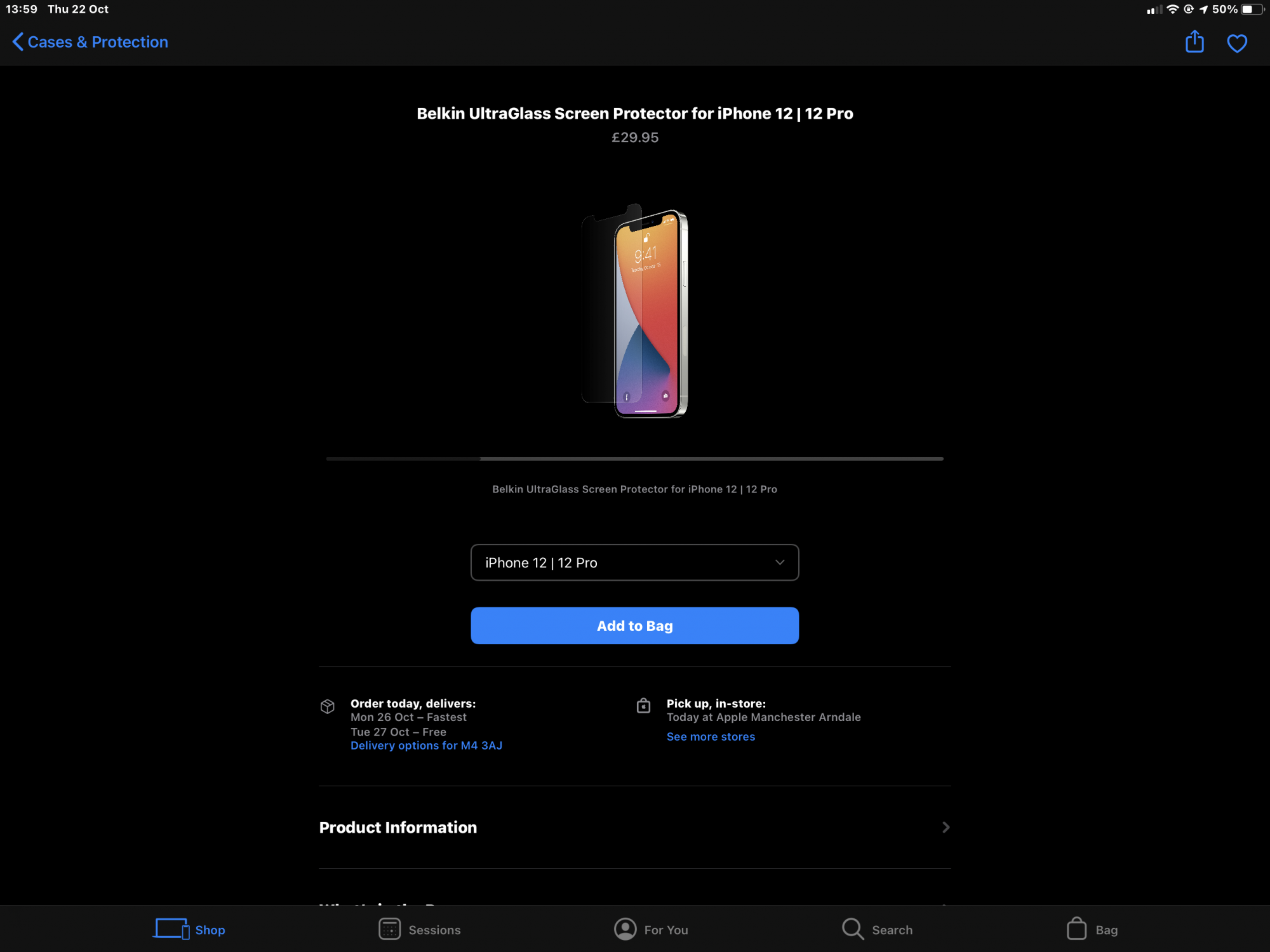Open the Bag tab icon
The width and height of the screenshot is (1270, 952).
[x=1076, y=929]
